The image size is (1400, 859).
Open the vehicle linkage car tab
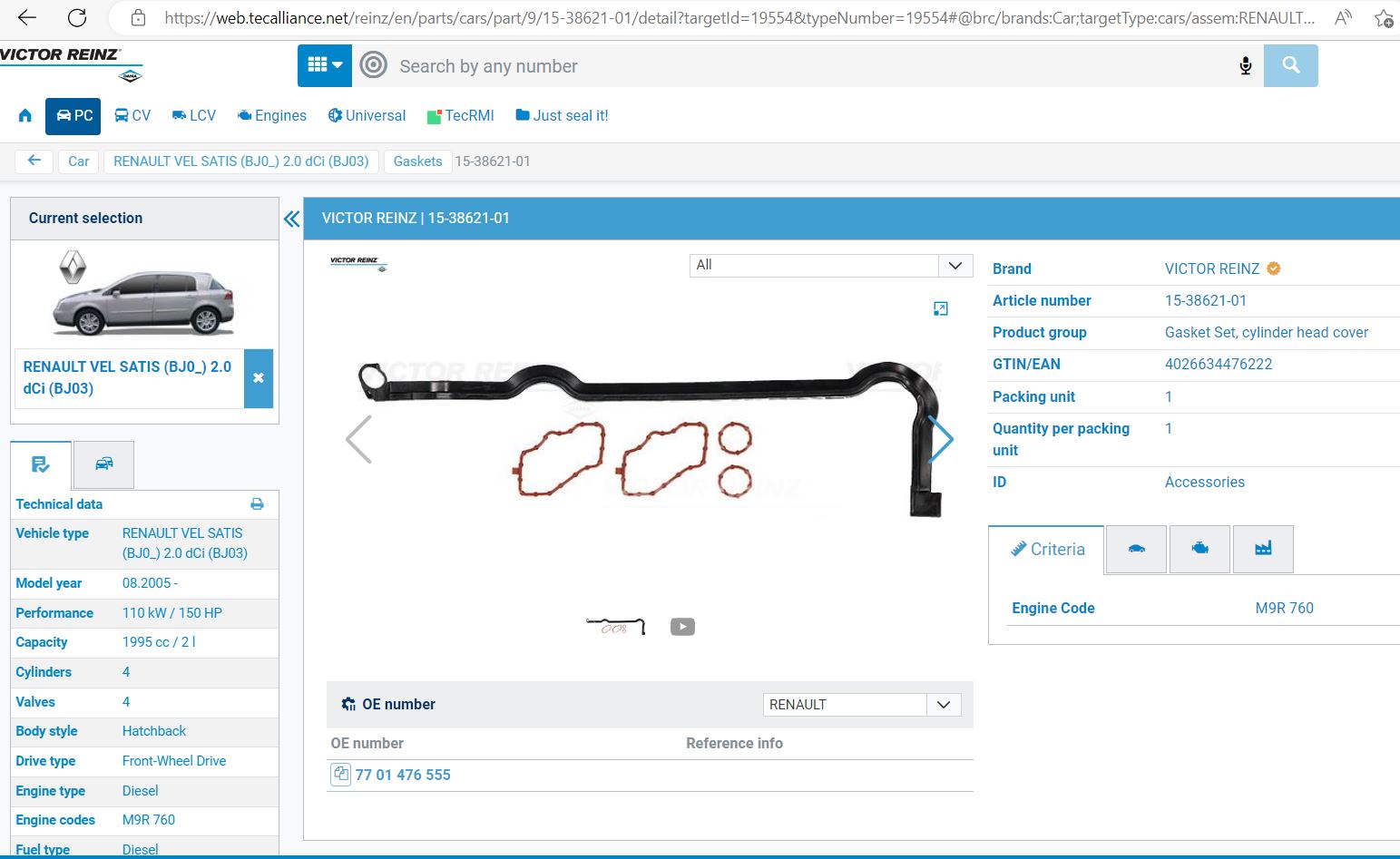[x=1136, y=550]
